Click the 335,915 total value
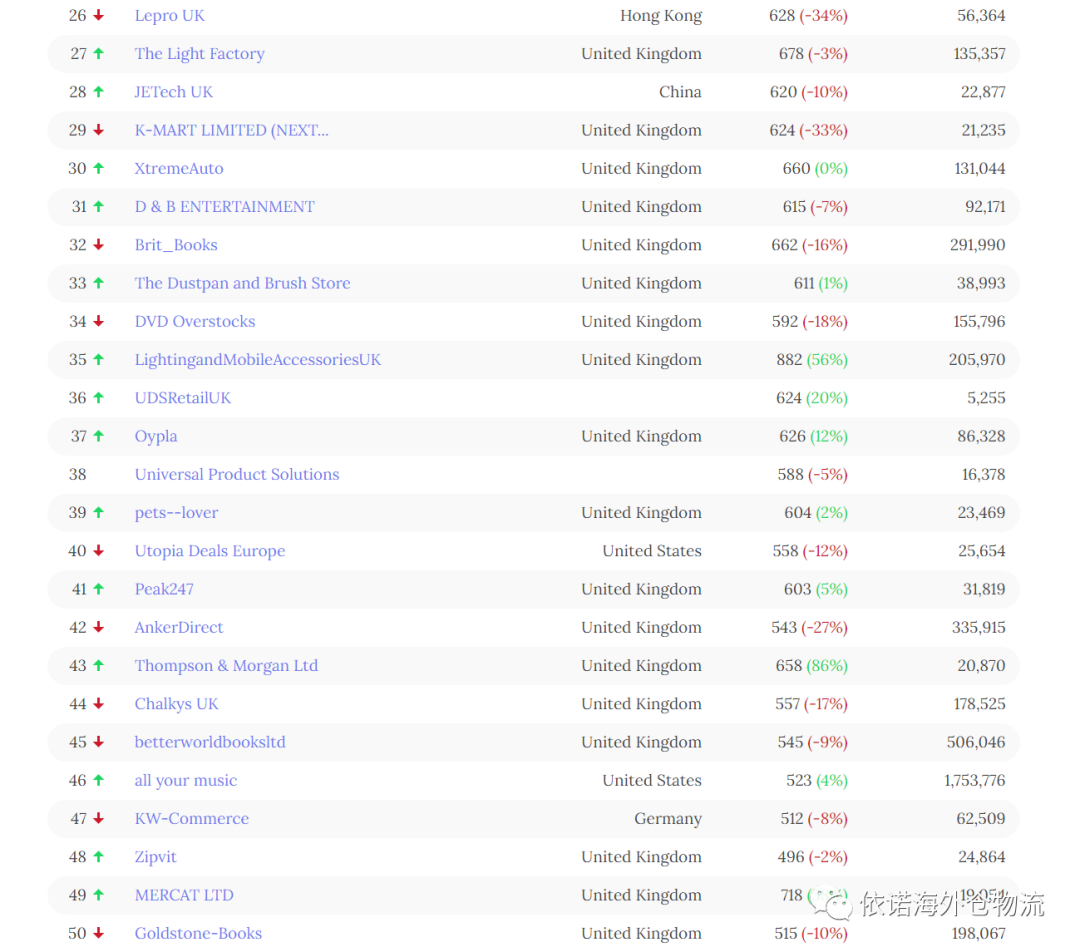The image size is (1080, 952). pyautogui.click(x=978, y=628)
